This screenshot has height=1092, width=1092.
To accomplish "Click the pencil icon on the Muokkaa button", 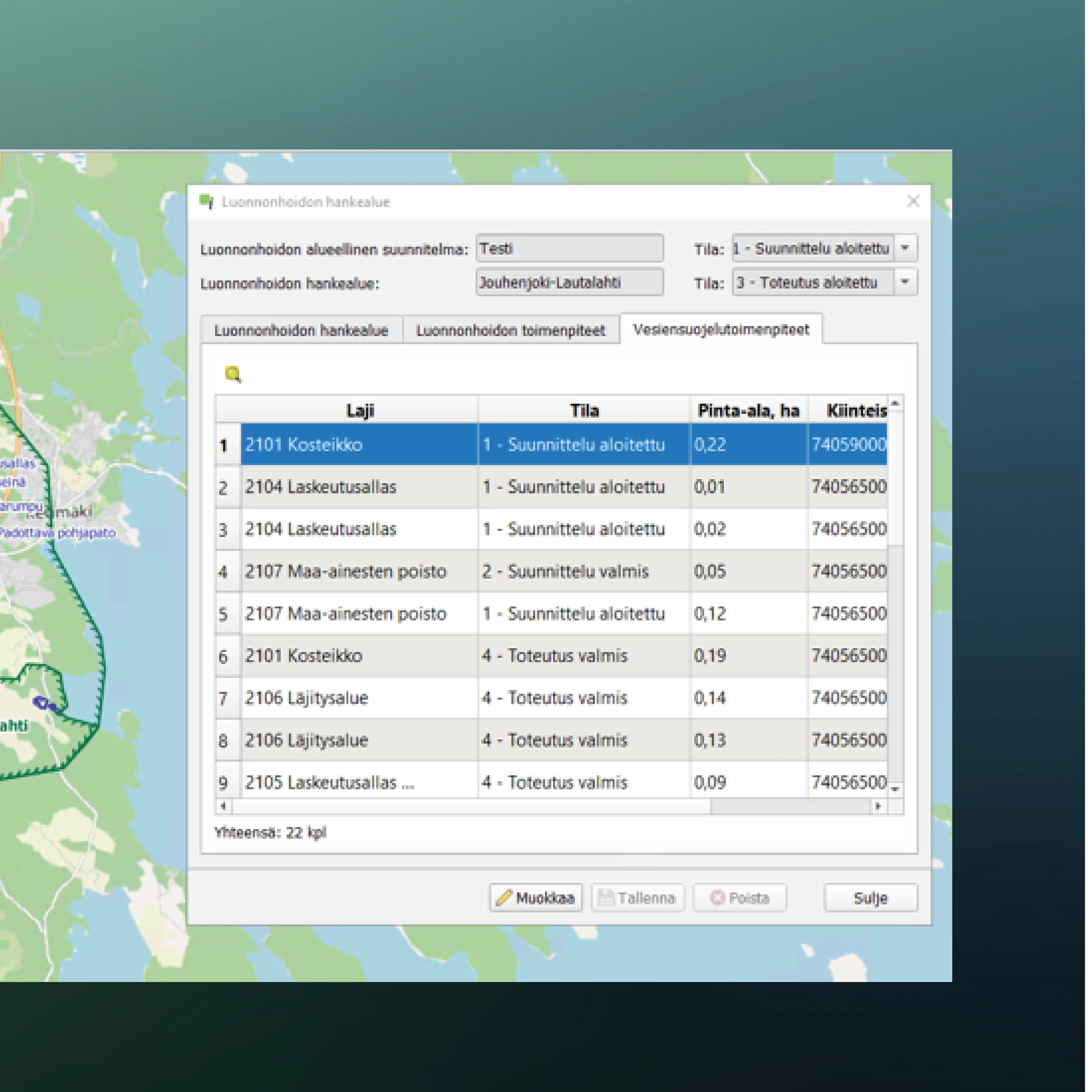I will coord(505,897).
